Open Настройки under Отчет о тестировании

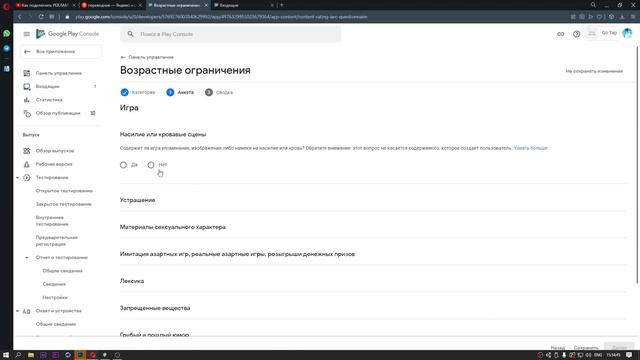55,298
